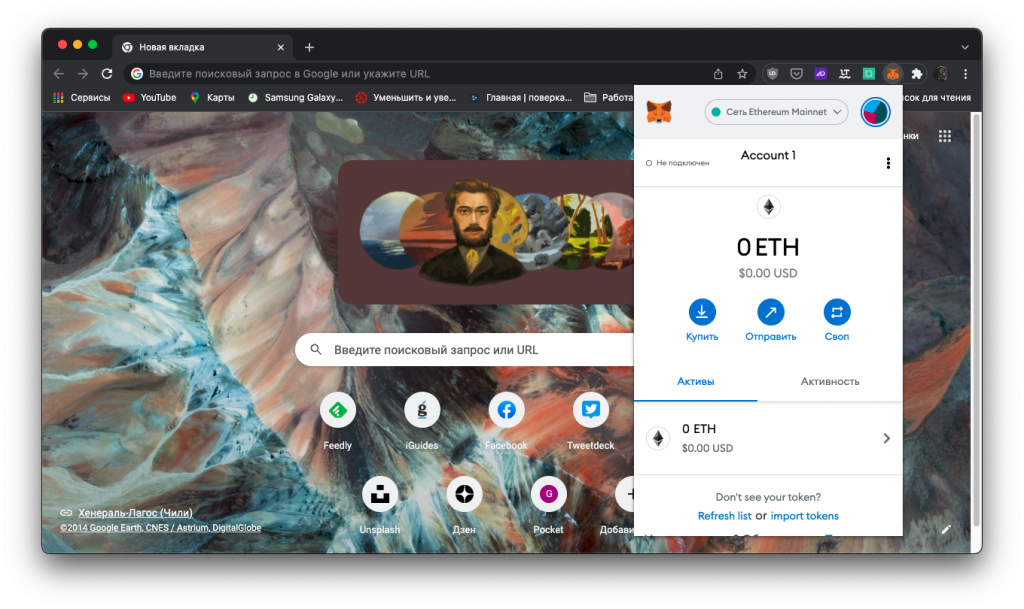Screen dimensions: 1024x609
Task: Open the tab search dropdown arrow
Action: point(965,47)
